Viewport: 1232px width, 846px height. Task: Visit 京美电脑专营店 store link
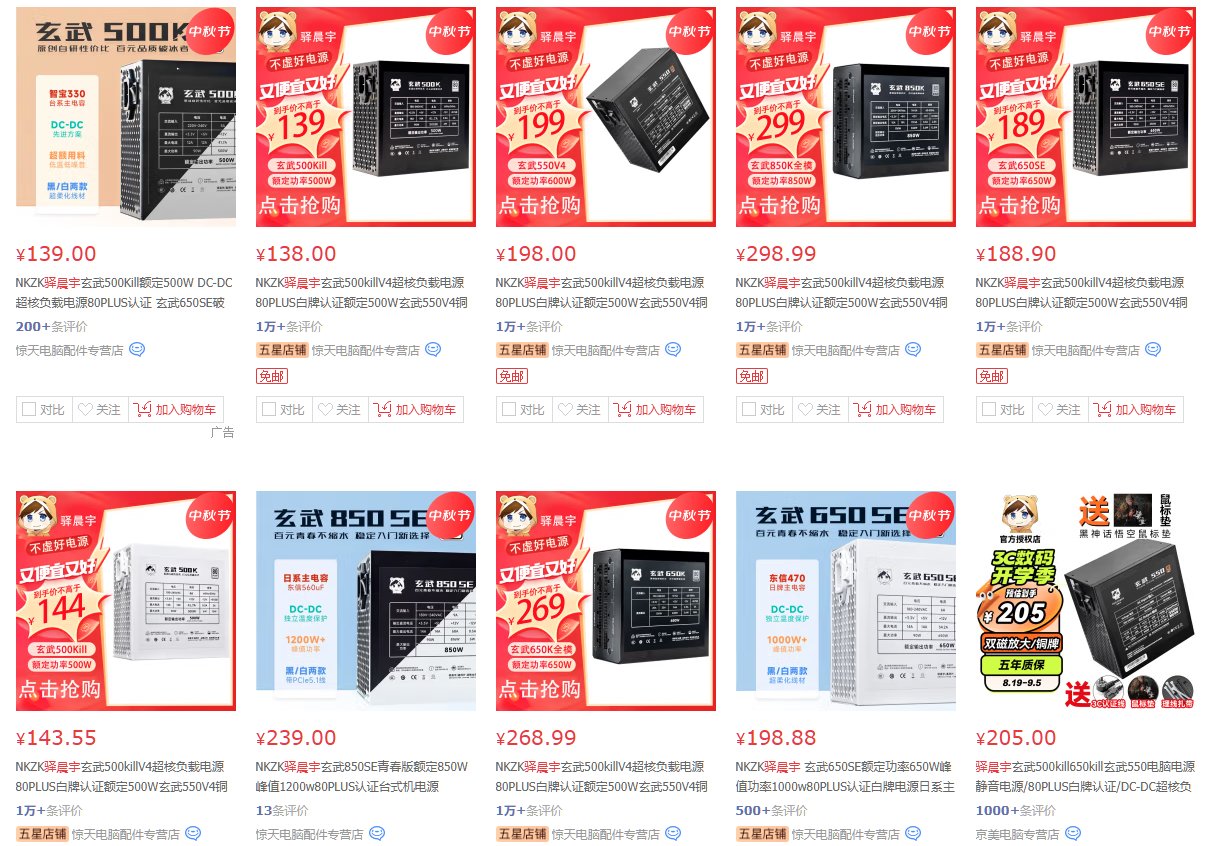tap(1018, 833)
